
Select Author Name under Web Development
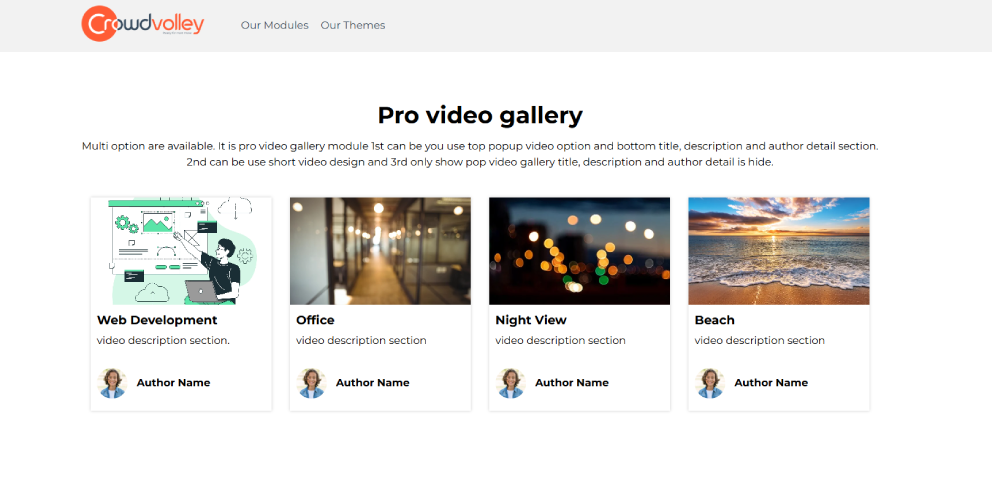(173, 383)
